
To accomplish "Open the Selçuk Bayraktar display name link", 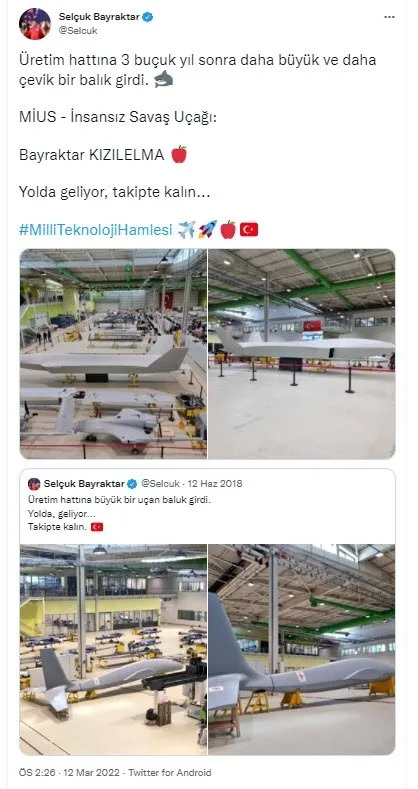I will click(100, 17).
